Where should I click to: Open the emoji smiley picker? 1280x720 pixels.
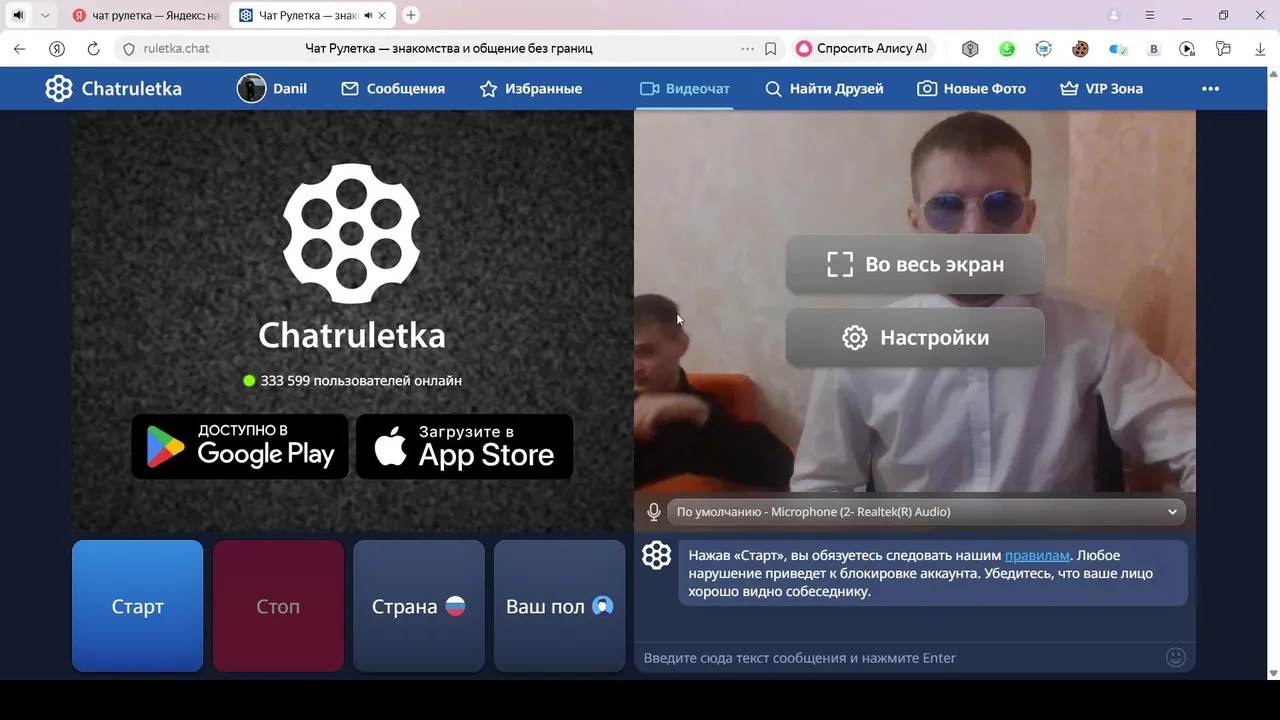1176,657
